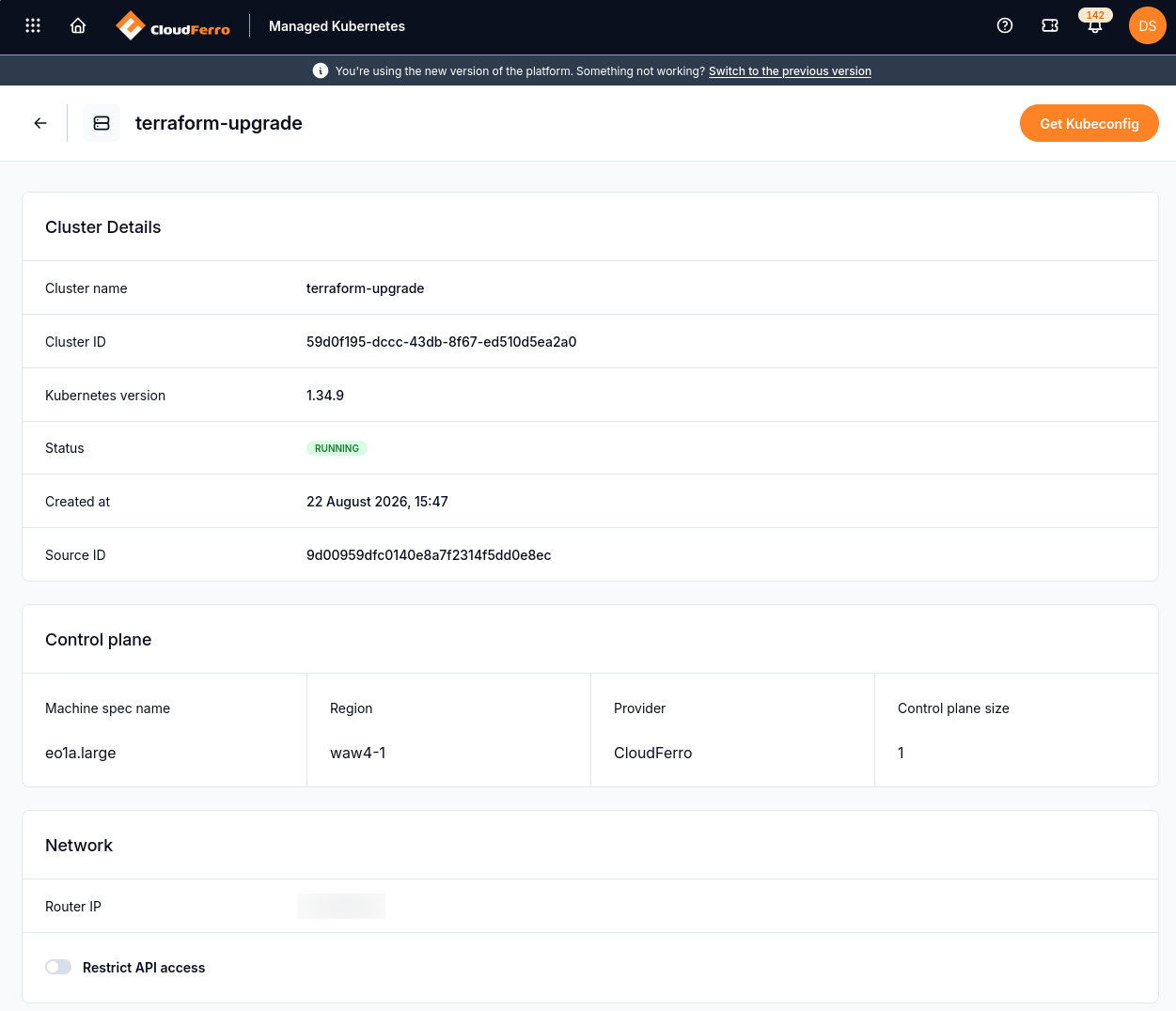Open Managed Kubernetes header title
The width and height of the screenshot is (1176, 1011).
[x=337, y=26]
